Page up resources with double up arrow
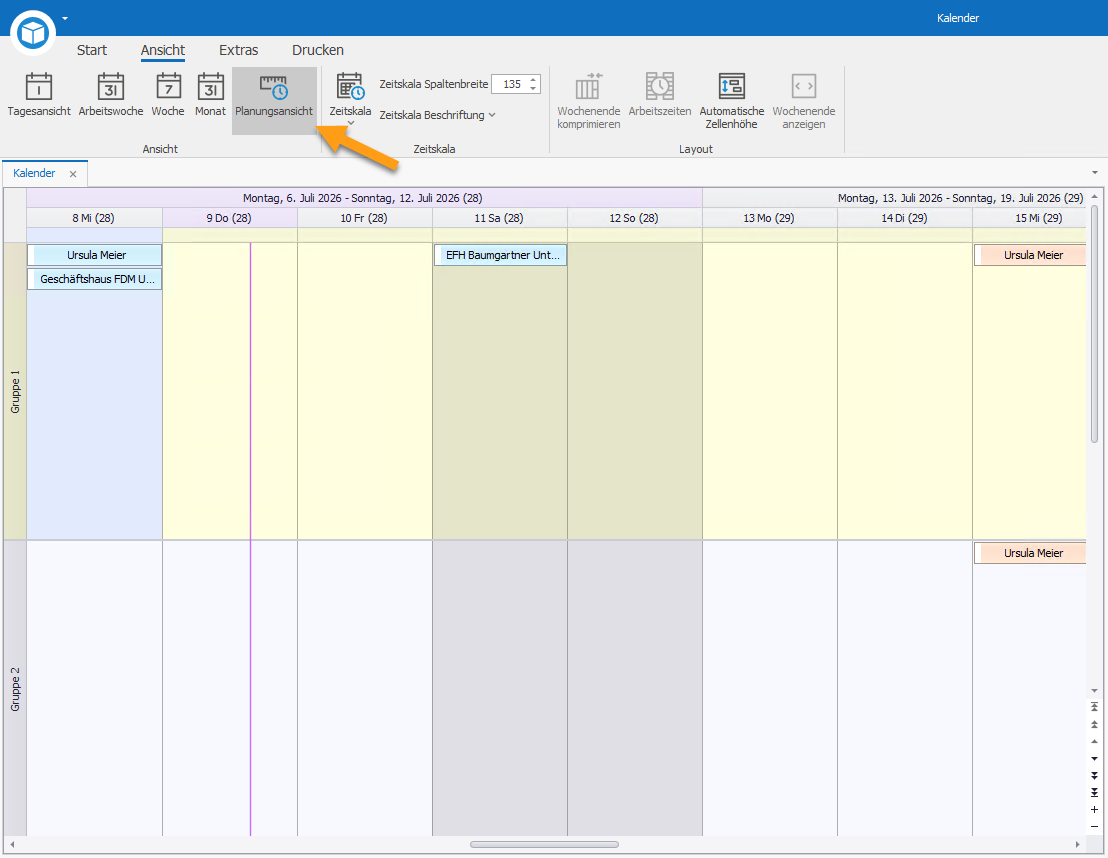Image resolution: width=1108 pixels, height=858 pixels. pos(1095,724)
